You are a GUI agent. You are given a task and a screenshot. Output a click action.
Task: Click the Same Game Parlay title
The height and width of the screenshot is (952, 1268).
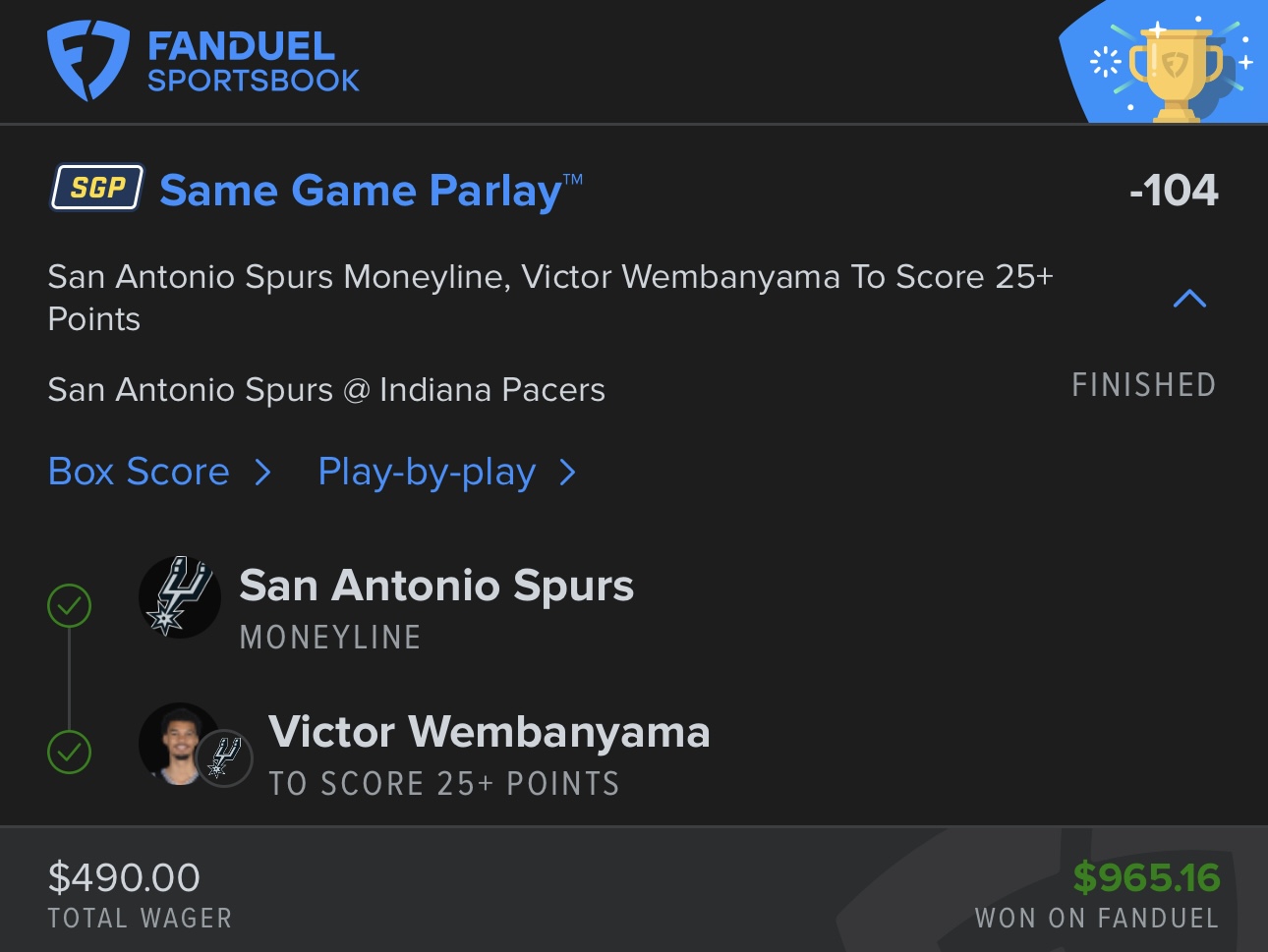361,191
